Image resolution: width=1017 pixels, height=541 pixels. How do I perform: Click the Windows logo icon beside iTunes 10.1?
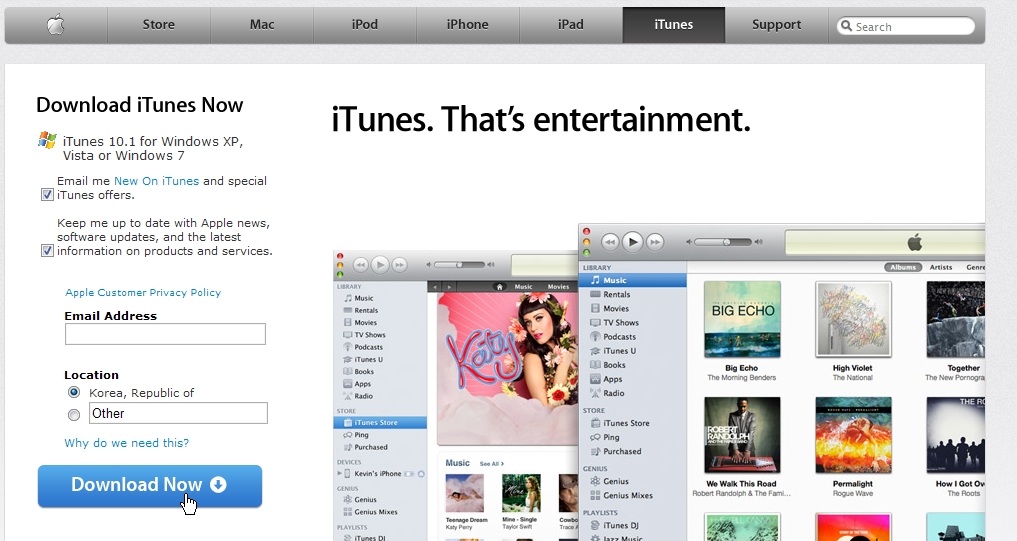pyautogui.click(x=47, y=140)
